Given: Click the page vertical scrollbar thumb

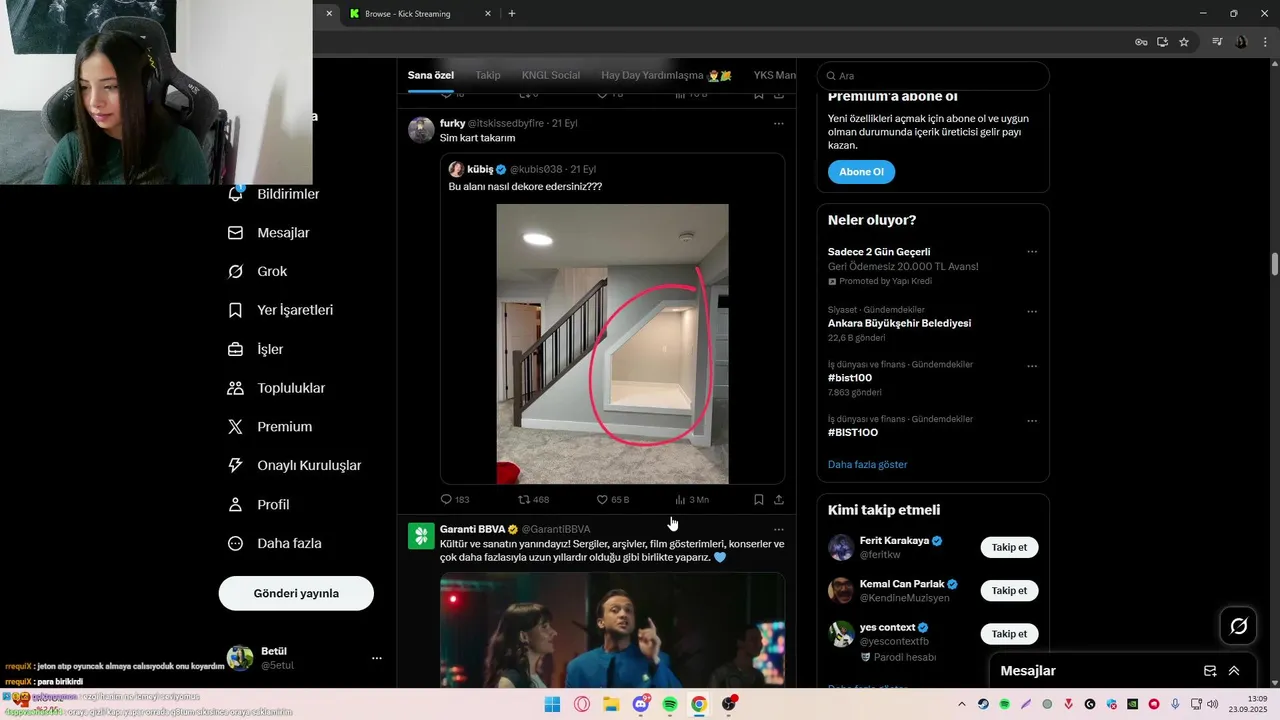Looking at the screenshot, I should 1275,264.
